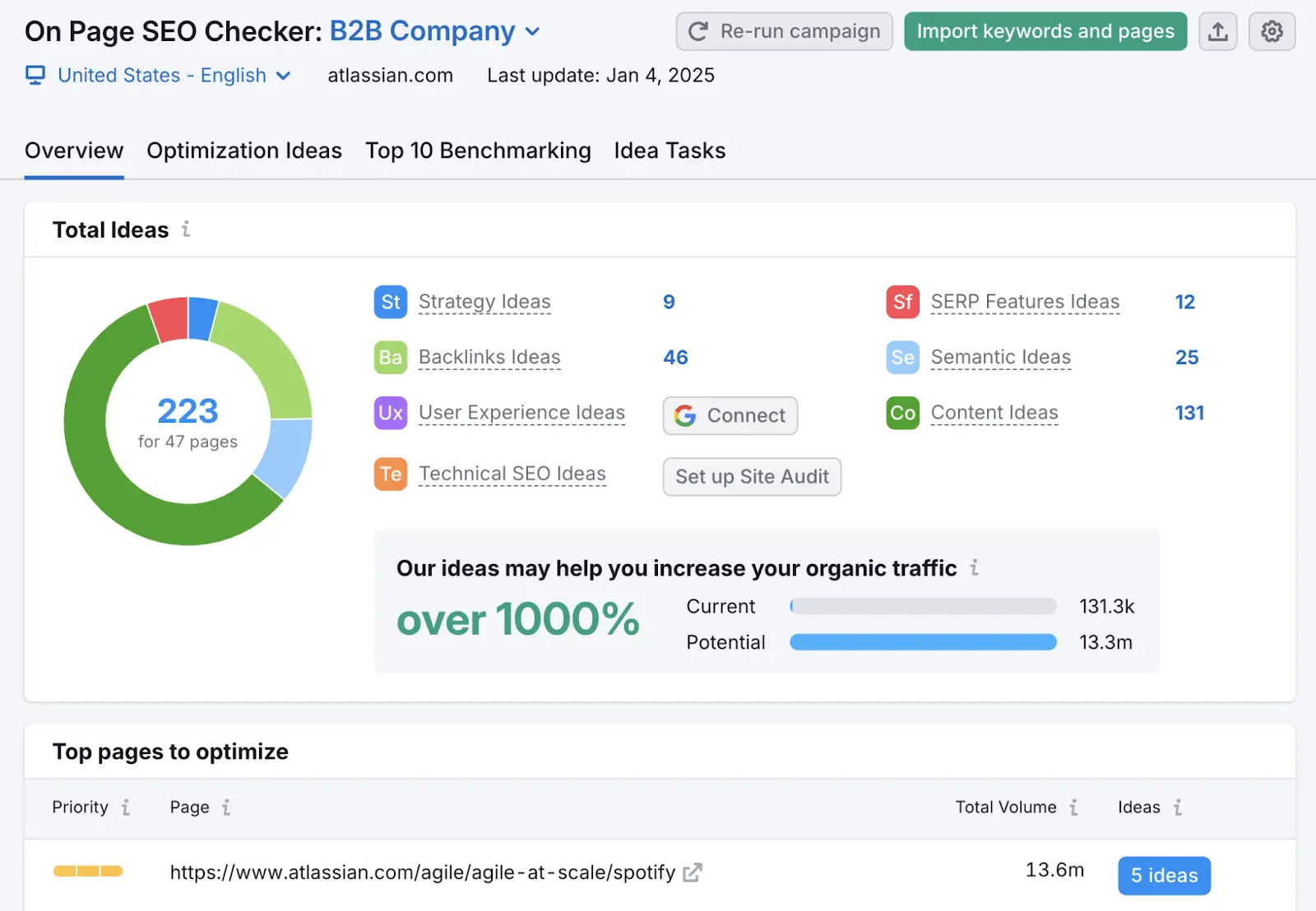The width and height of the screenshot is (1316, 911).
Task: Open campaign settings via gear icon
Action: pyautogui.click(x=1272, y=31)
